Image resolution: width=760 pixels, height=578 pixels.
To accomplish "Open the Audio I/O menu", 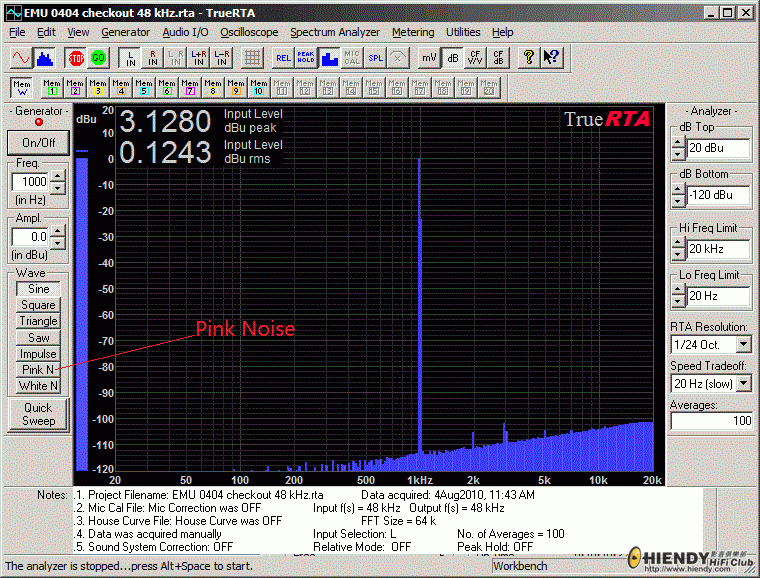I will tap(185, 32).
